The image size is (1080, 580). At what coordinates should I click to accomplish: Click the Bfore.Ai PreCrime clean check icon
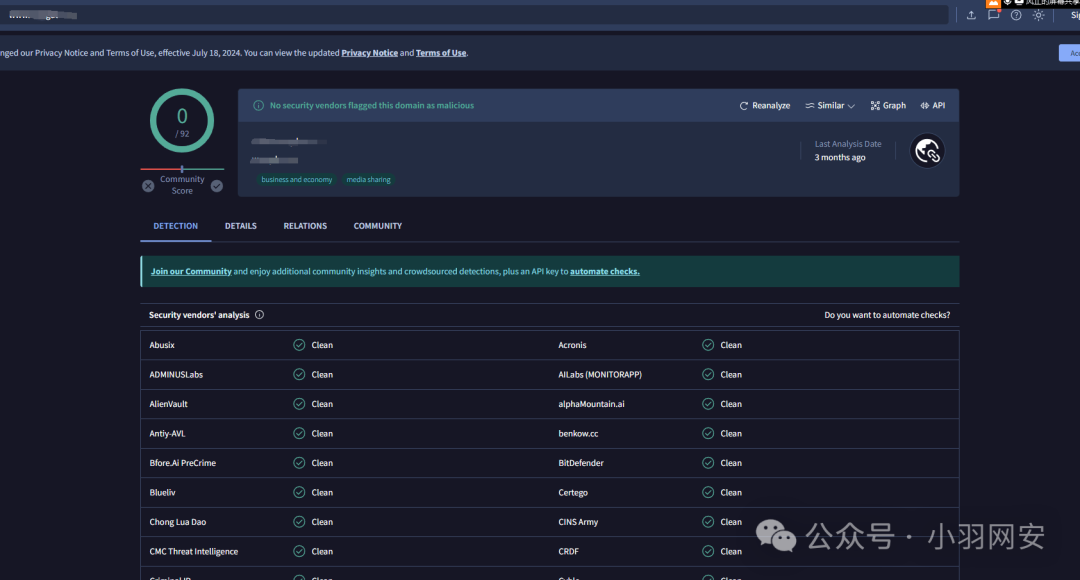[x=299, y=463]
